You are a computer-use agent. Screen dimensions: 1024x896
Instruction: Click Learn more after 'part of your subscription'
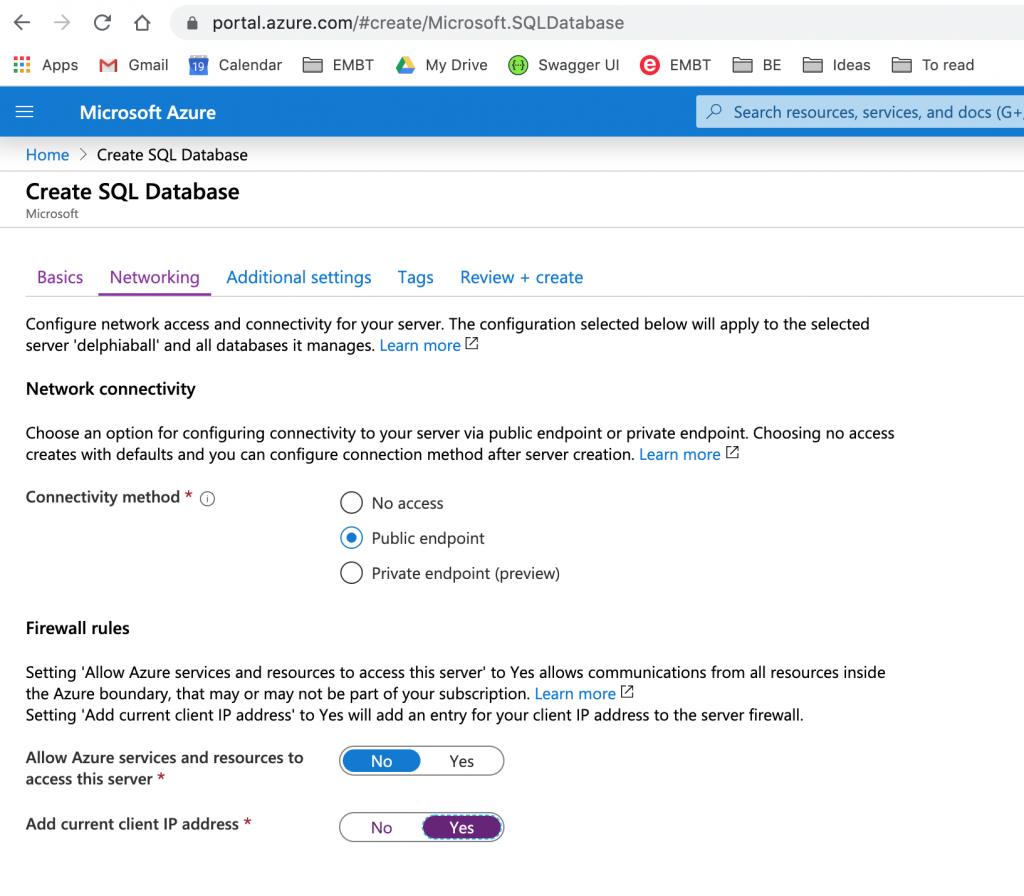pyautogui.click(x=575, y=694)
